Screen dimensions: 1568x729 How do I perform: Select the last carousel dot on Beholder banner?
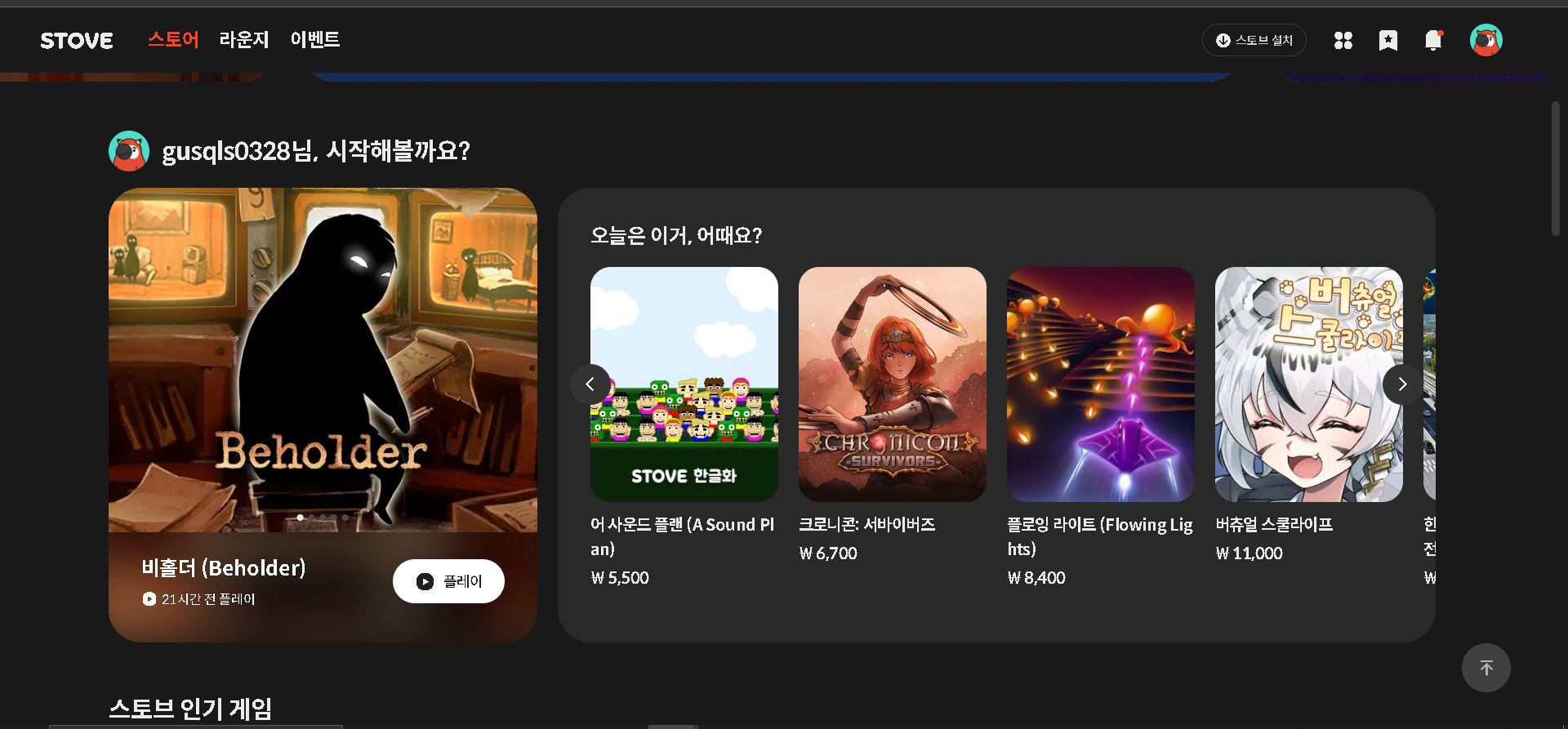pos(345,517)
